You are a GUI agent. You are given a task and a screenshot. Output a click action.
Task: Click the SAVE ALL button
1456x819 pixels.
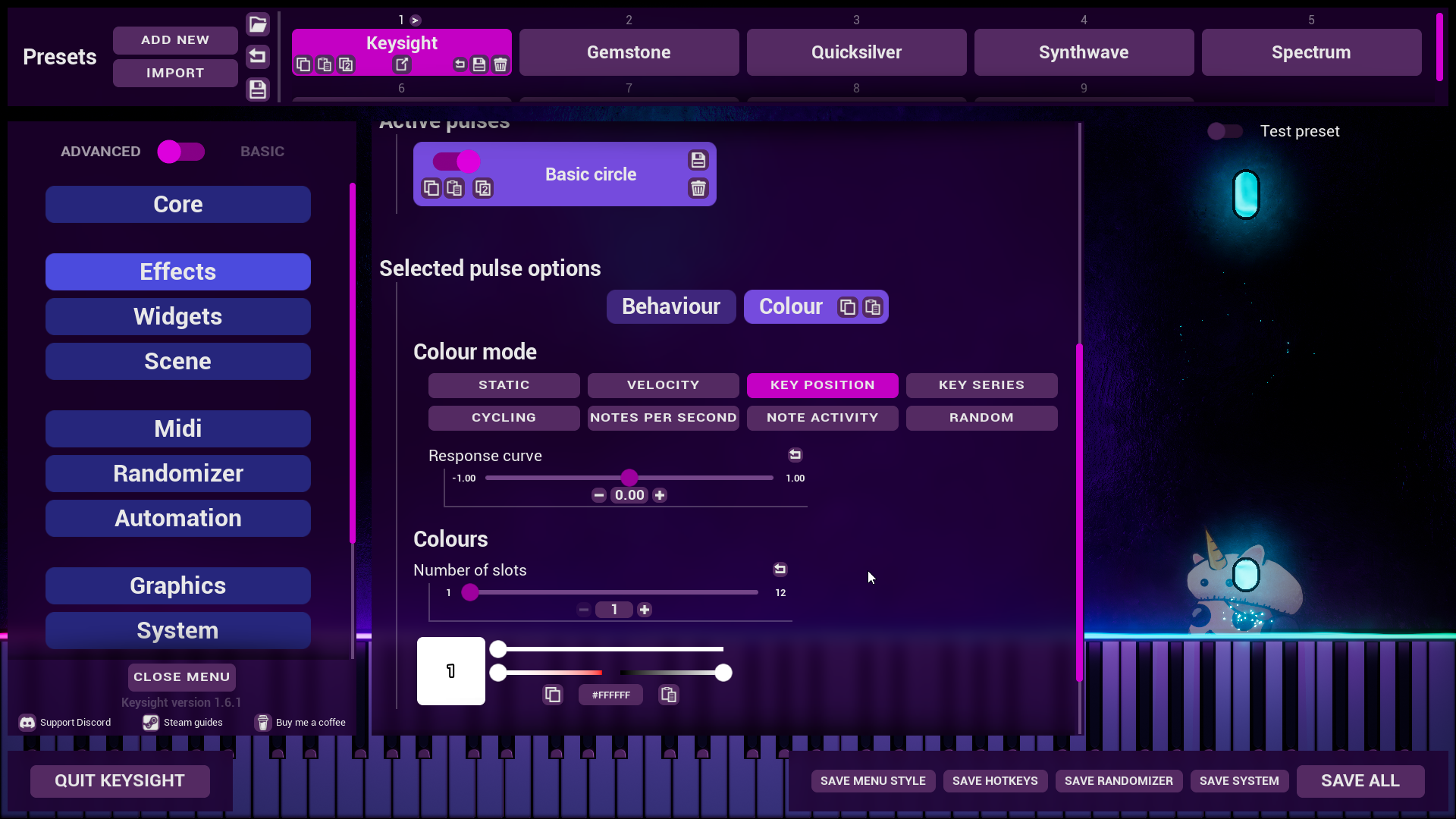click(1360, 781)
